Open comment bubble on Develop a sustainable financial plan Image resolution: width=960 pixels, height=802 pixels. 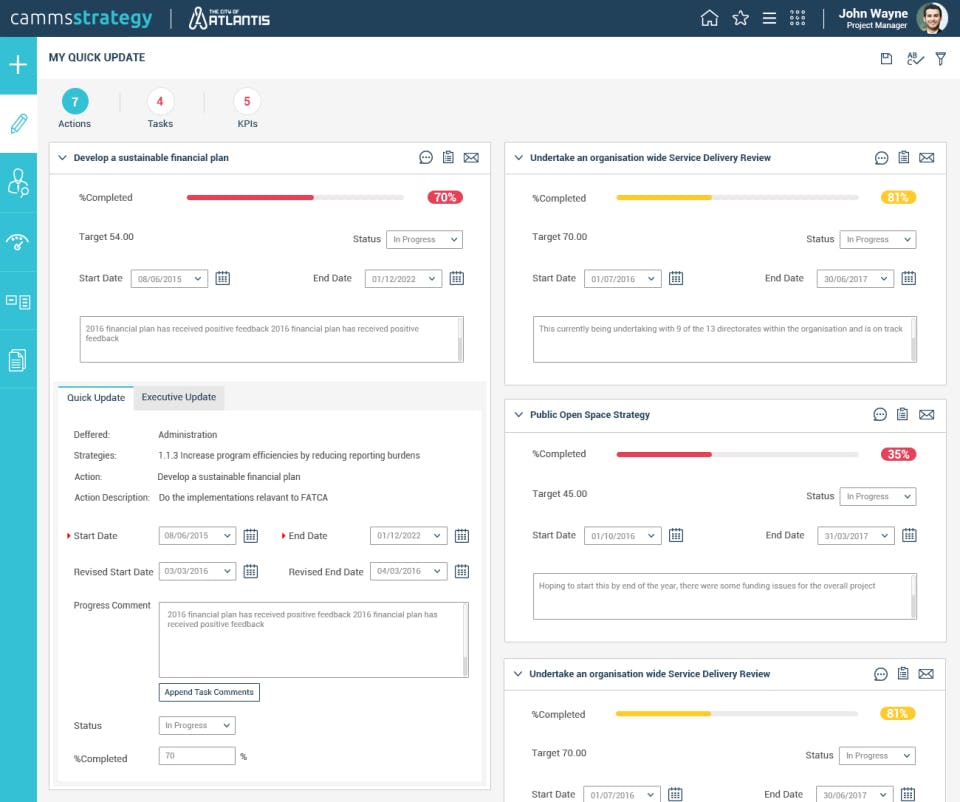click(426, 157)
